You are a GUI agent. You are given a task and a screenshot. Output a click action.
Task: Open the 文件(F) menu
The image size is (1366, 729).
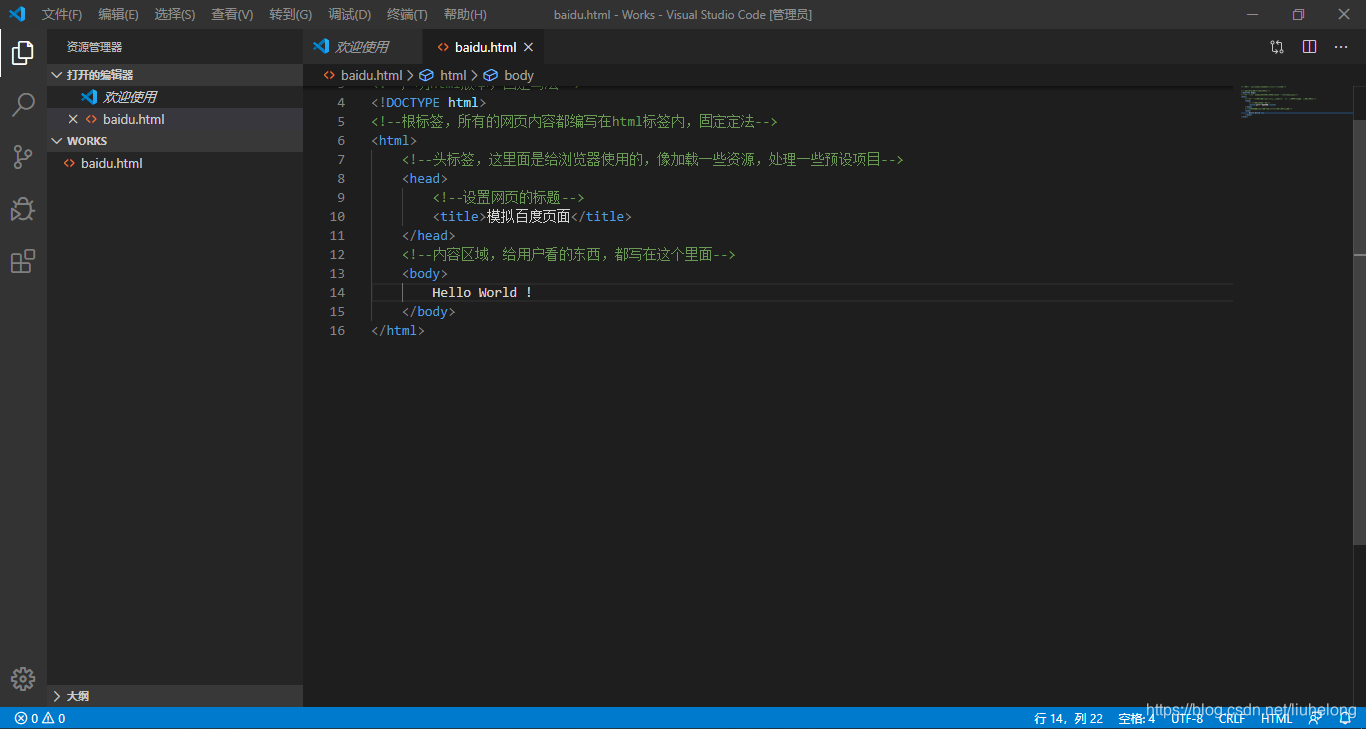click(62, 14)
